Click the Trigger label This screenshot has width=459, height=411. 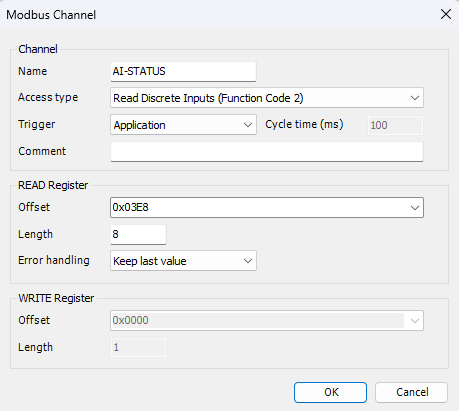coord(37,124)
